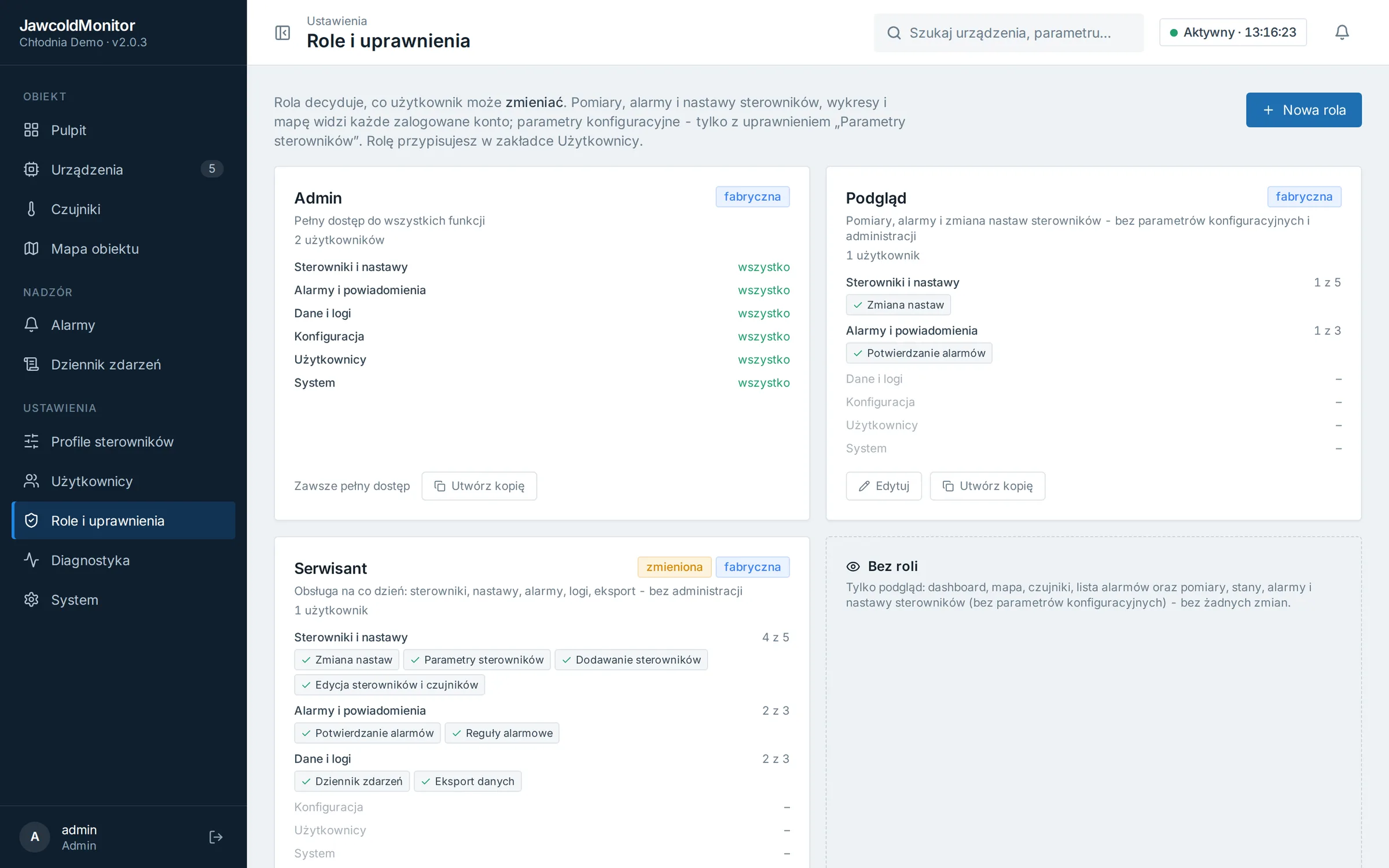Click the Zmiana nastaw chip in Podgląd
1389x868 pixels.
pyautogui.click(x=898, y=305)
